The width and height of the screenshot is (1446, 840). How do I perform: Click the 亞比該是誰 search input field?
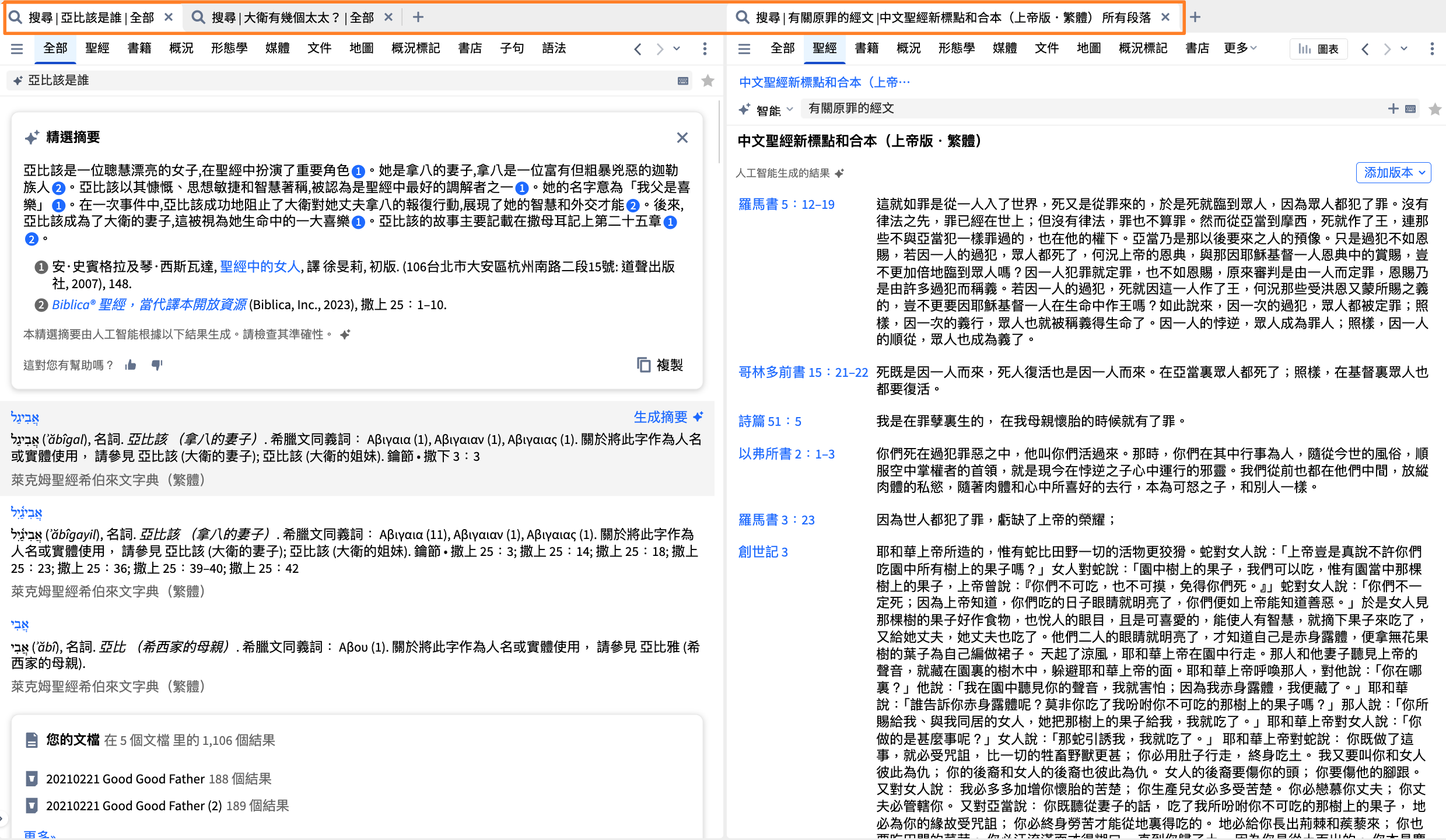click(x=349, y=80)
